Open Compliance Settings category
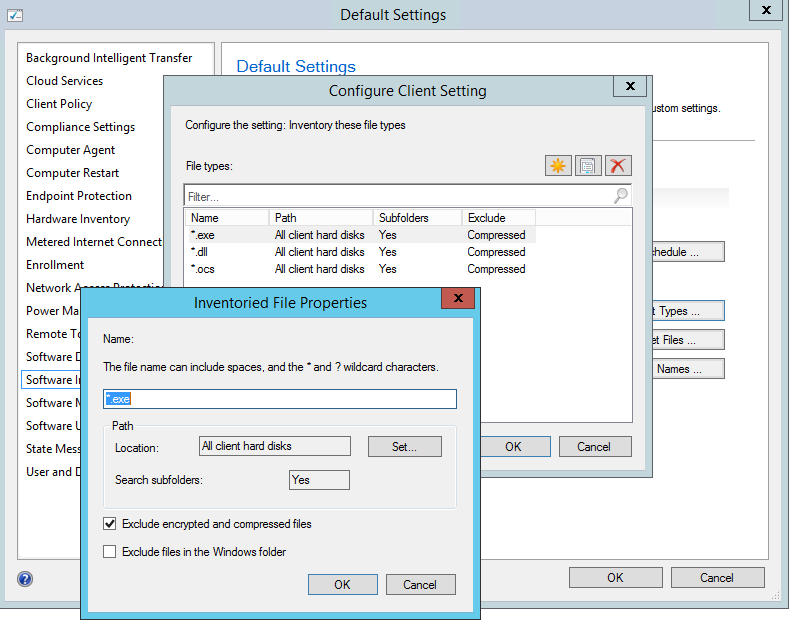The image size is (789, 625). click(81, 127)
